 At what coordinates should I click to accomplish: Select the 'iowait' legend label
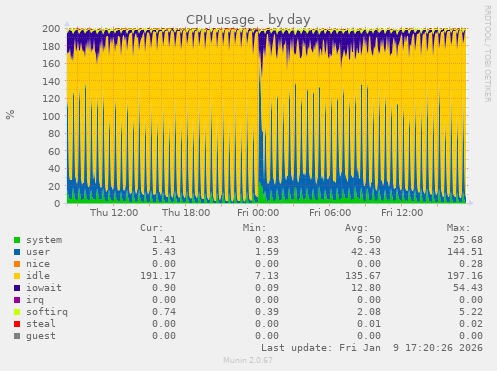(44, 288)
